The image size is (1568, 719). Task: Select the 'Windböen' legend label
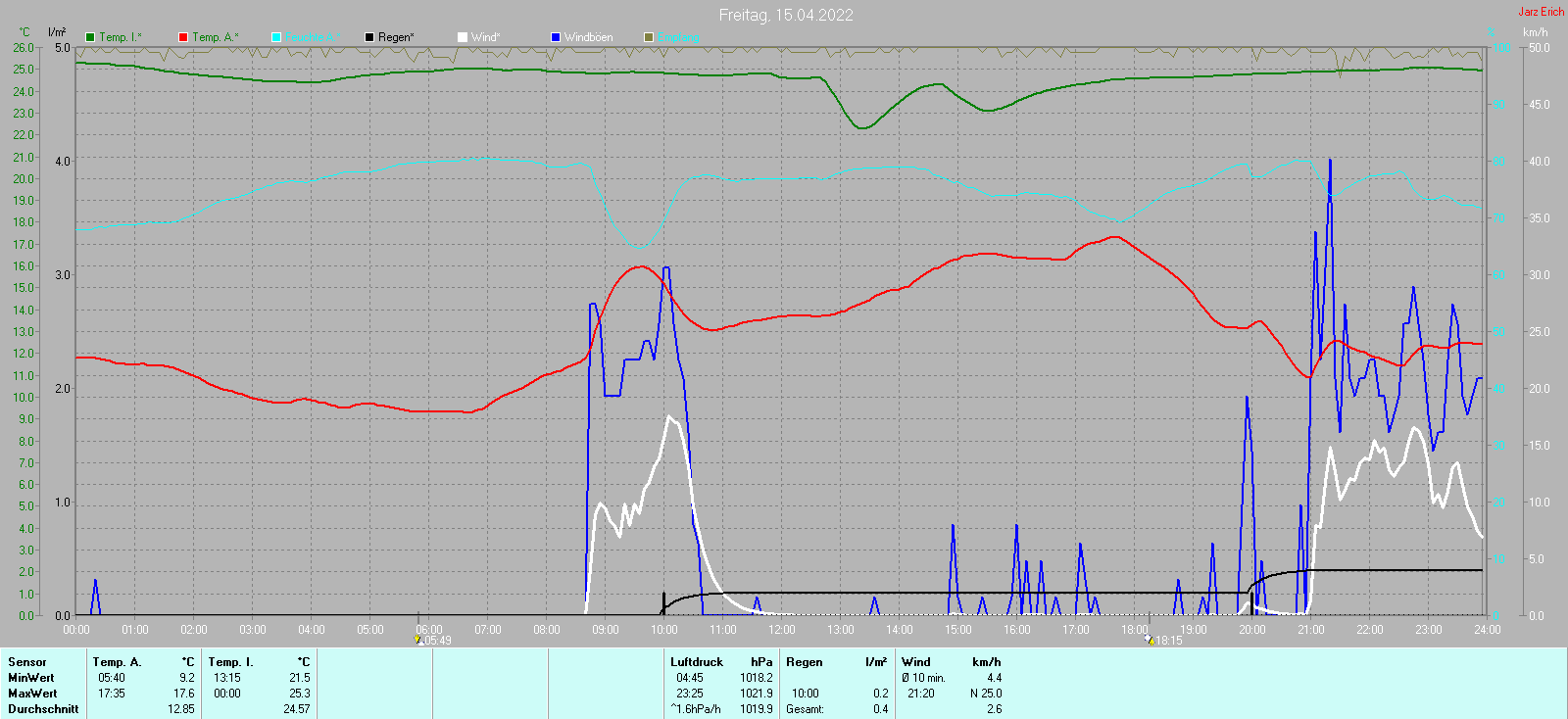click(x=589, y=37)
